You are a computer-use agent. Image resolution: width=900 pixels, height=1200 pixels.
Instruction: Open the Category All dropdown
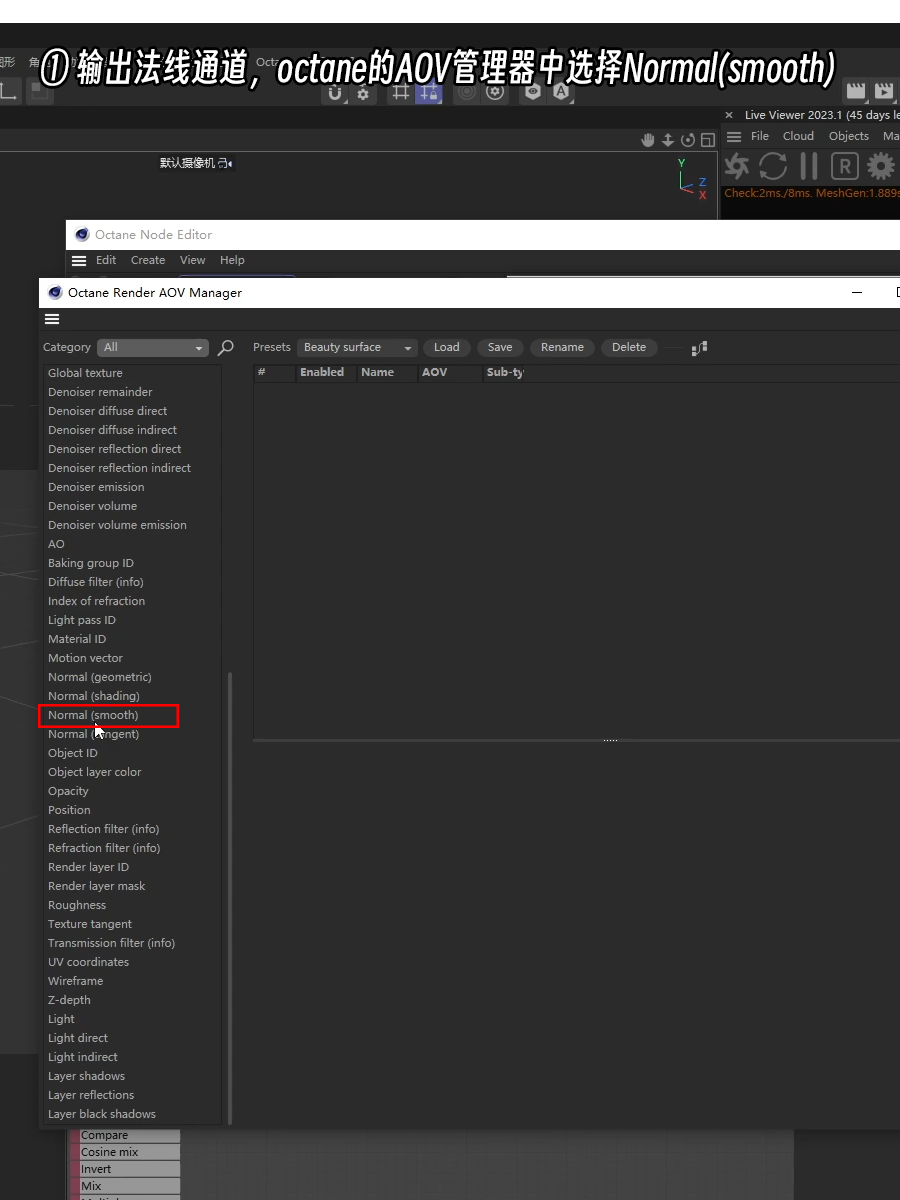tap(153, 348)
